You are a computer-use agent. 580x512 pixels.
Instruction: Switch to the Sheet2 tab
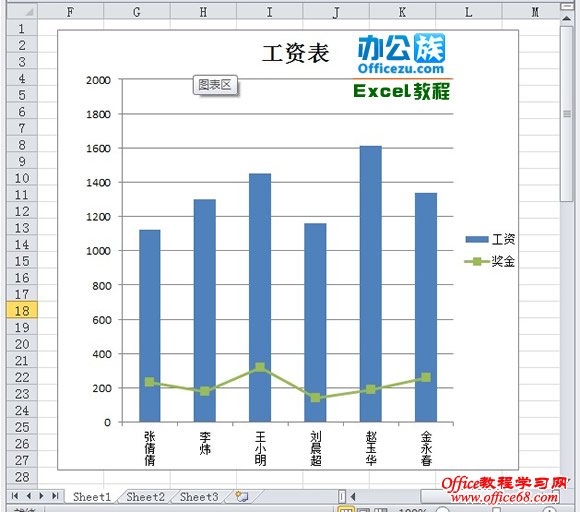(145, 496)
